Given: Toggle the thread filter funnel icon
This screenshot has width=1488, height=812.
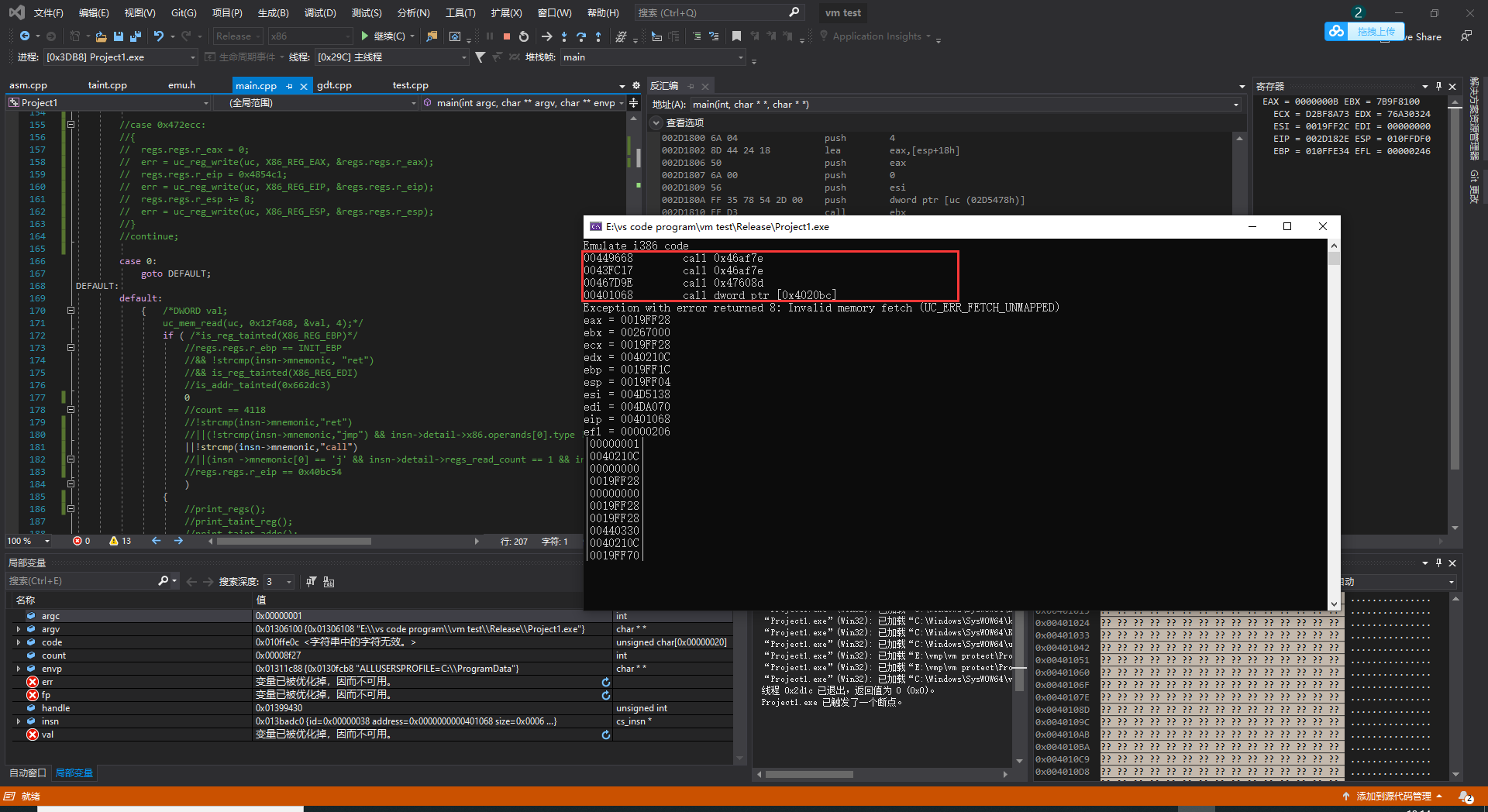Looking at the screenshot, I should [480, 57].
